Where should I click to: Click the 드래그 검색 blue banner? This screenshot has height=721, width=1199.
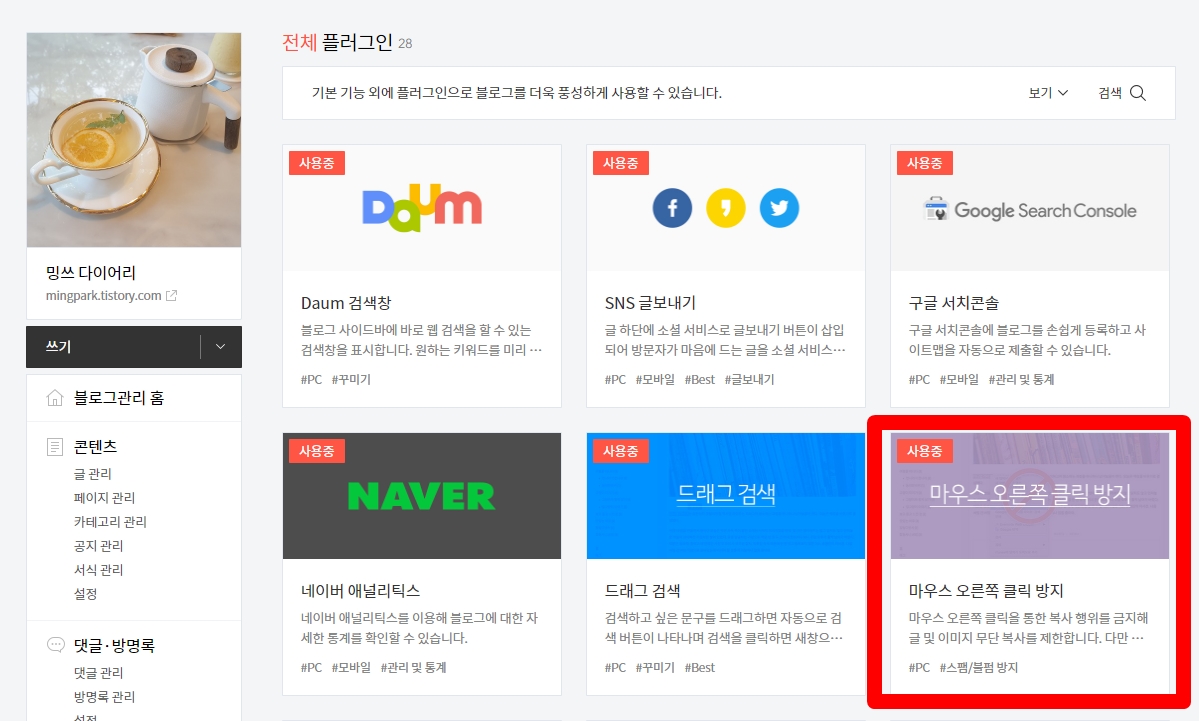click(x=726, y=496)
